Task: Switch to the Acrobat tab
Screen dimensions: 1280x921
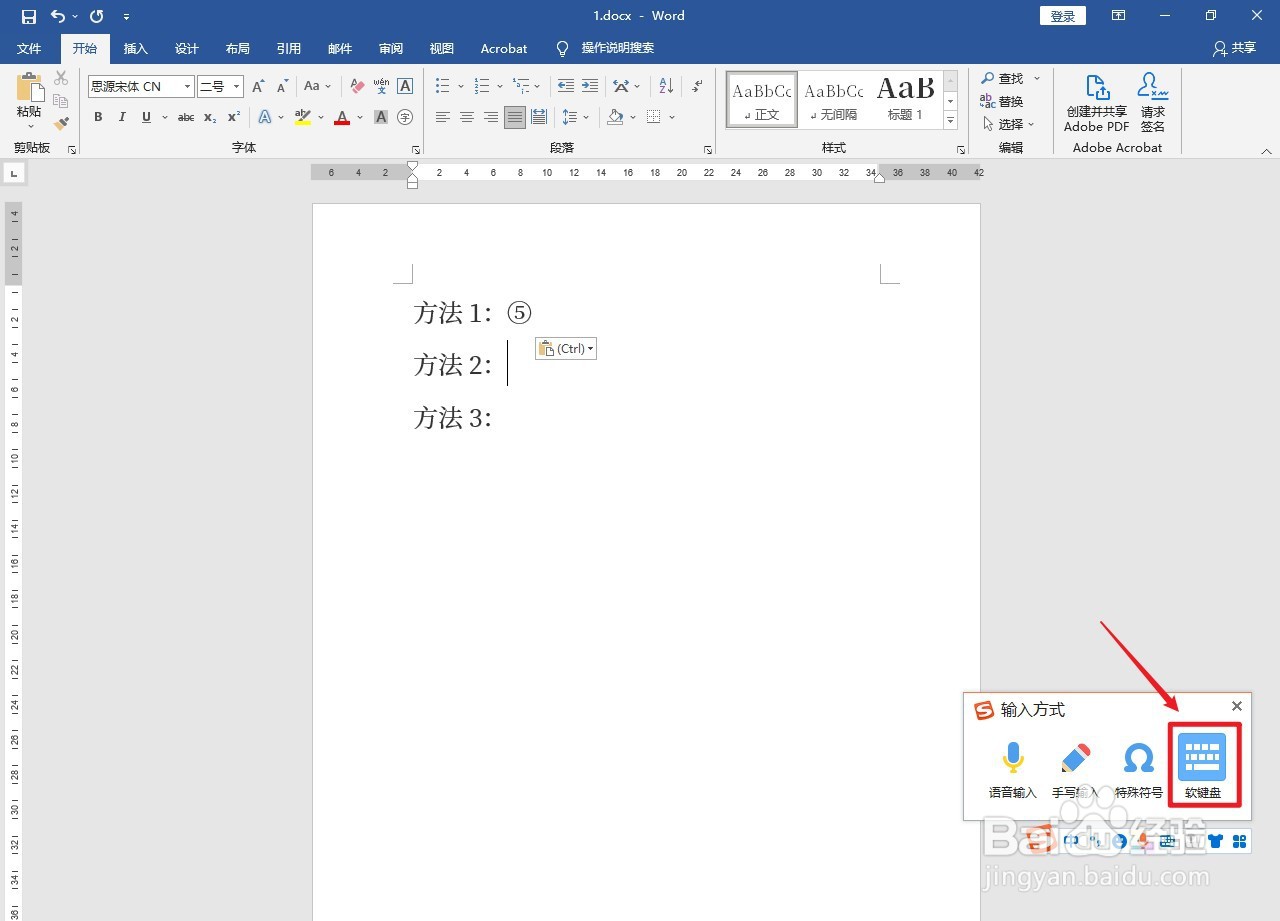Action: (504, 48)
